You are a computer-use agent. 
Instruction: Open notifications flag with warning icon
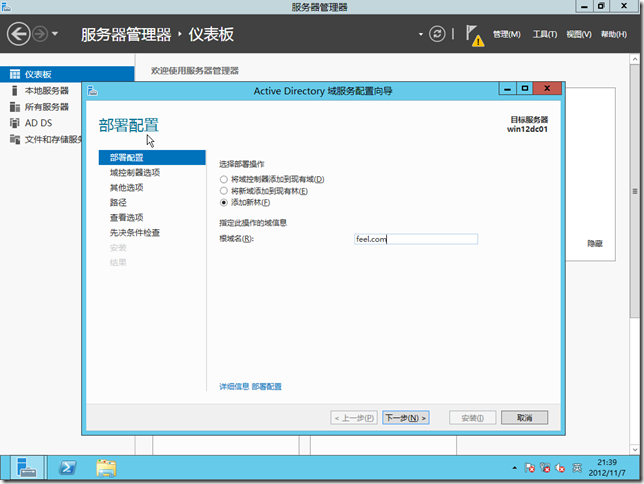click(x=474, y=35)
